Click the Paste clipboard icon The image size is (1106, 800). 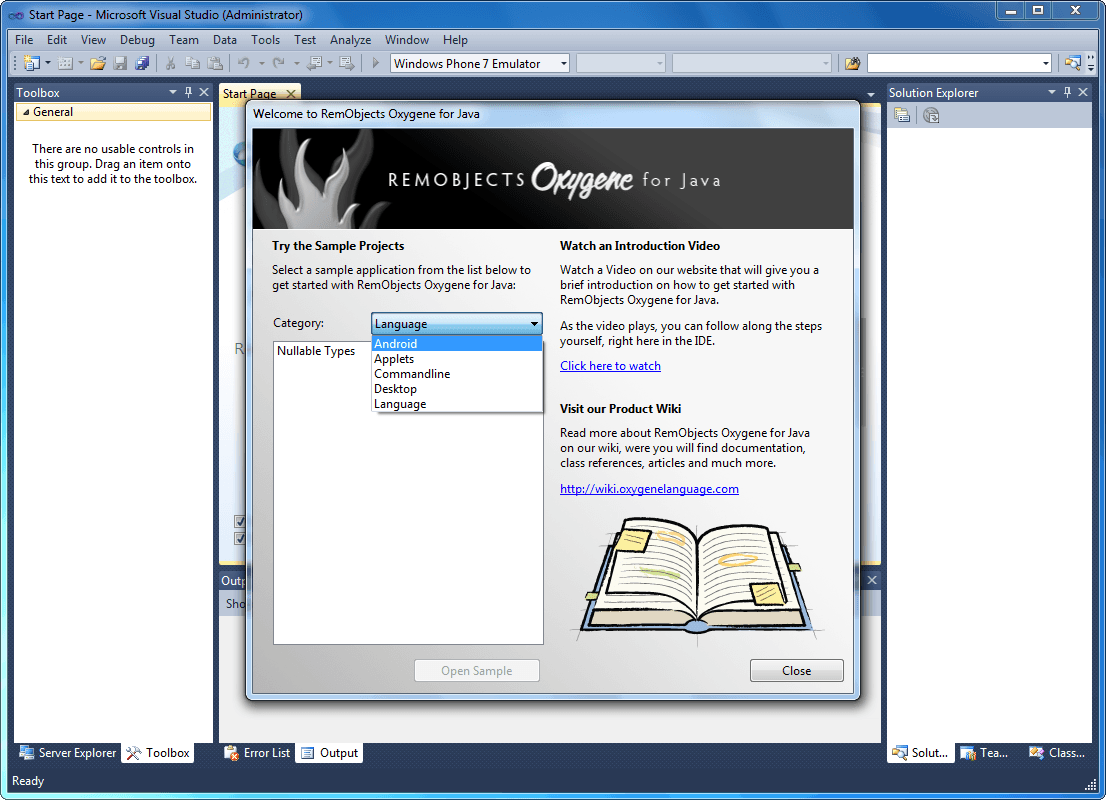click(215, 63)
